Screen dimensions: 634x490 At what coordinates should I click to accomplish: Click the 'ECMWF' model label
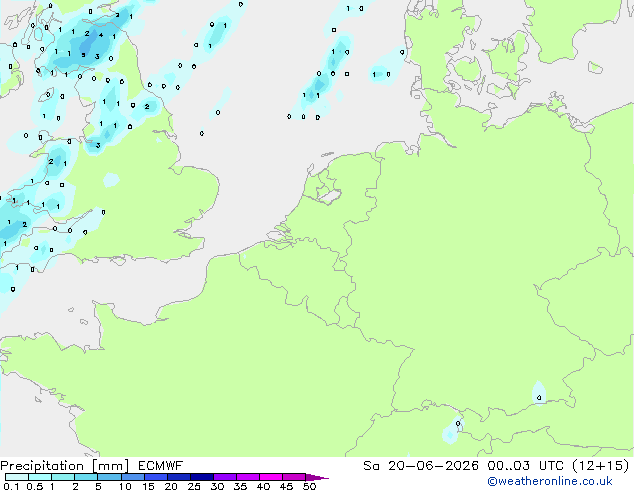(x=161, y=466)
